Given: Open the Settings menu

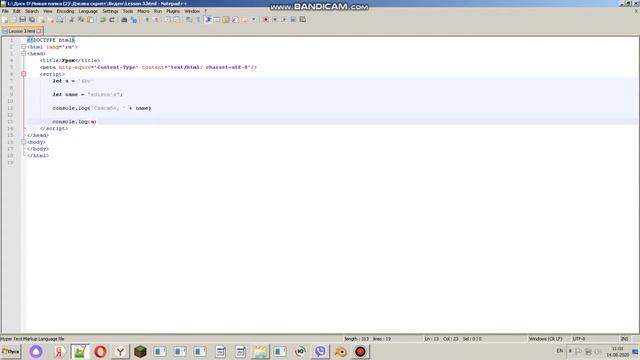Looking at the screenshot, I should pyautogui.click(x=110, y=11).
